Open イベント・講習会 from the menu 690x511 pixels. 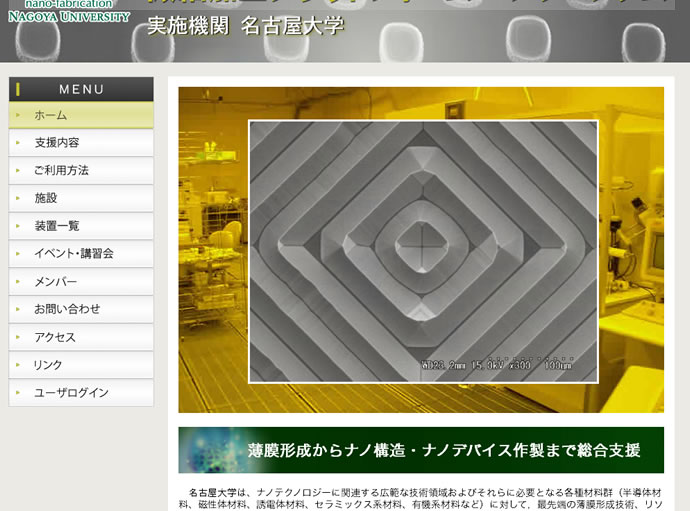[x=74, y=254]
